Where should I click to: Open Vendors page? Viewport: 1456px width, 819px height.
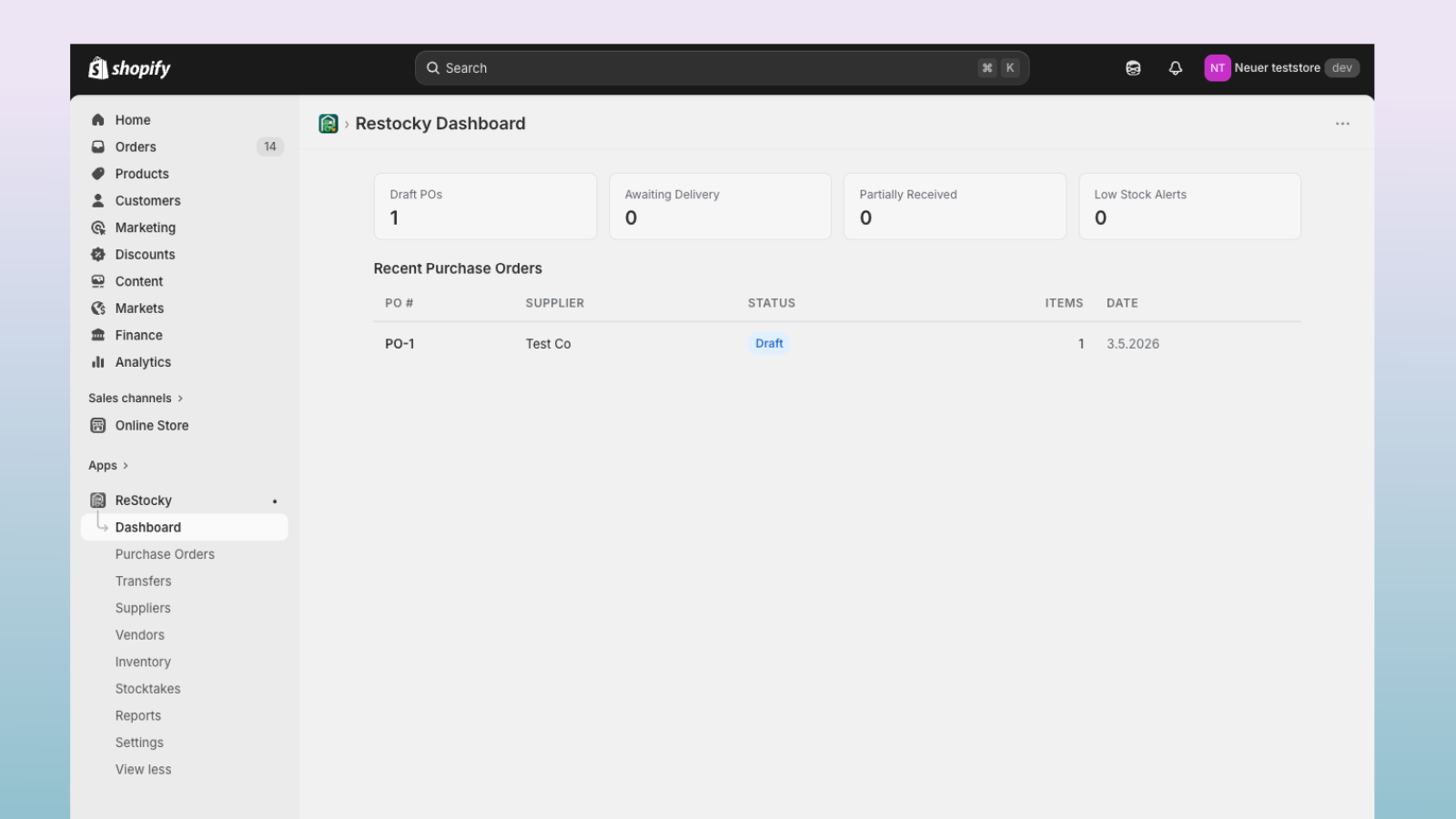point(140,635)
